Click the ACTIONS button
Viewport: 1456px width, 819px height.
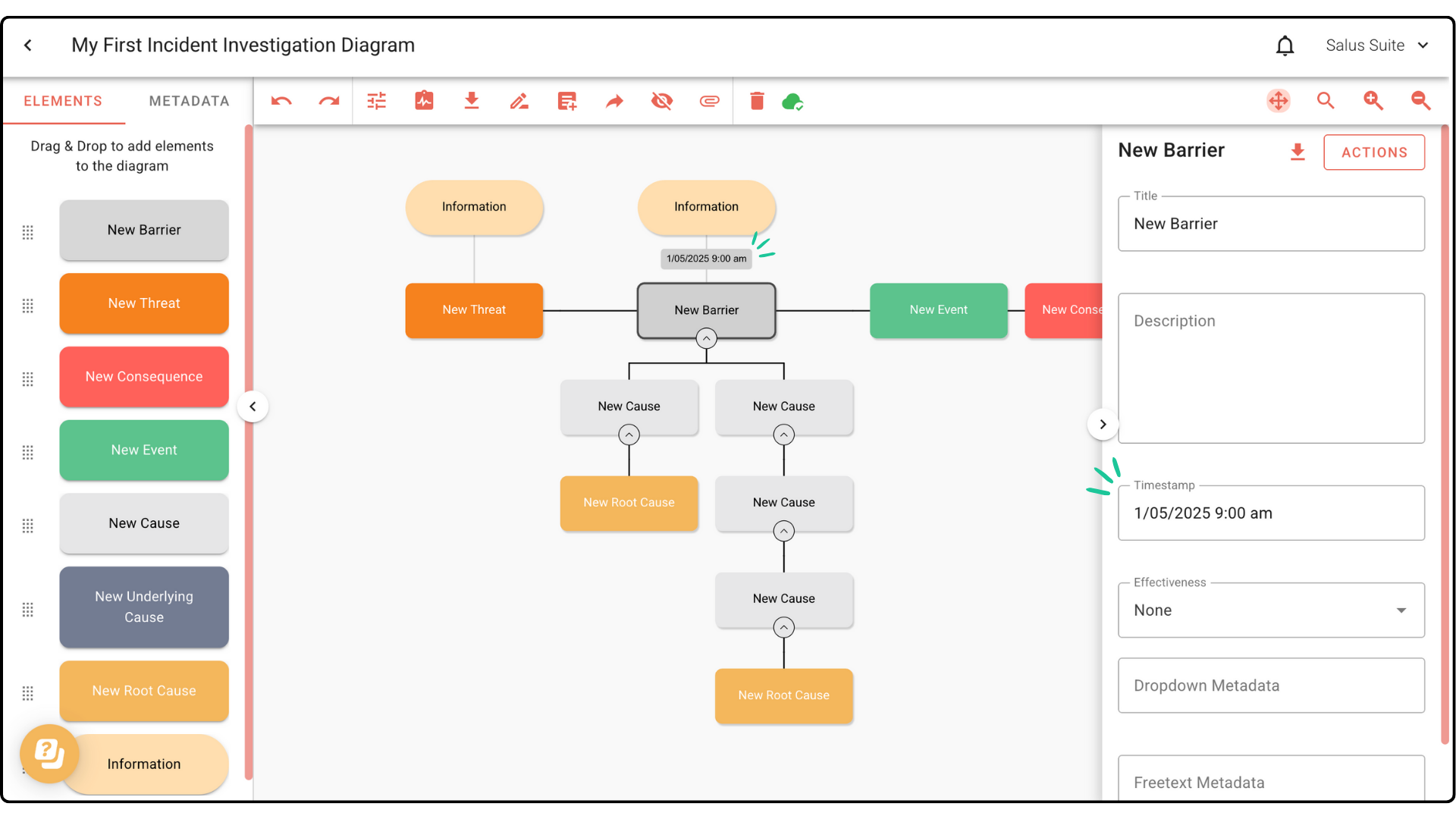(x=1373, y=152)
